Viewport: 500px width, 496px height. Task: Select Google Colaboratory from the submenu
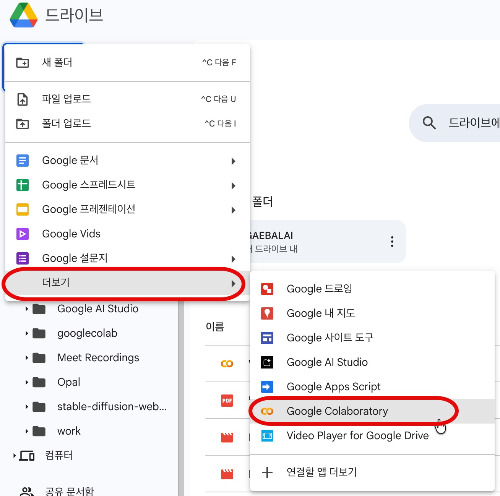(x=372, y=411)
